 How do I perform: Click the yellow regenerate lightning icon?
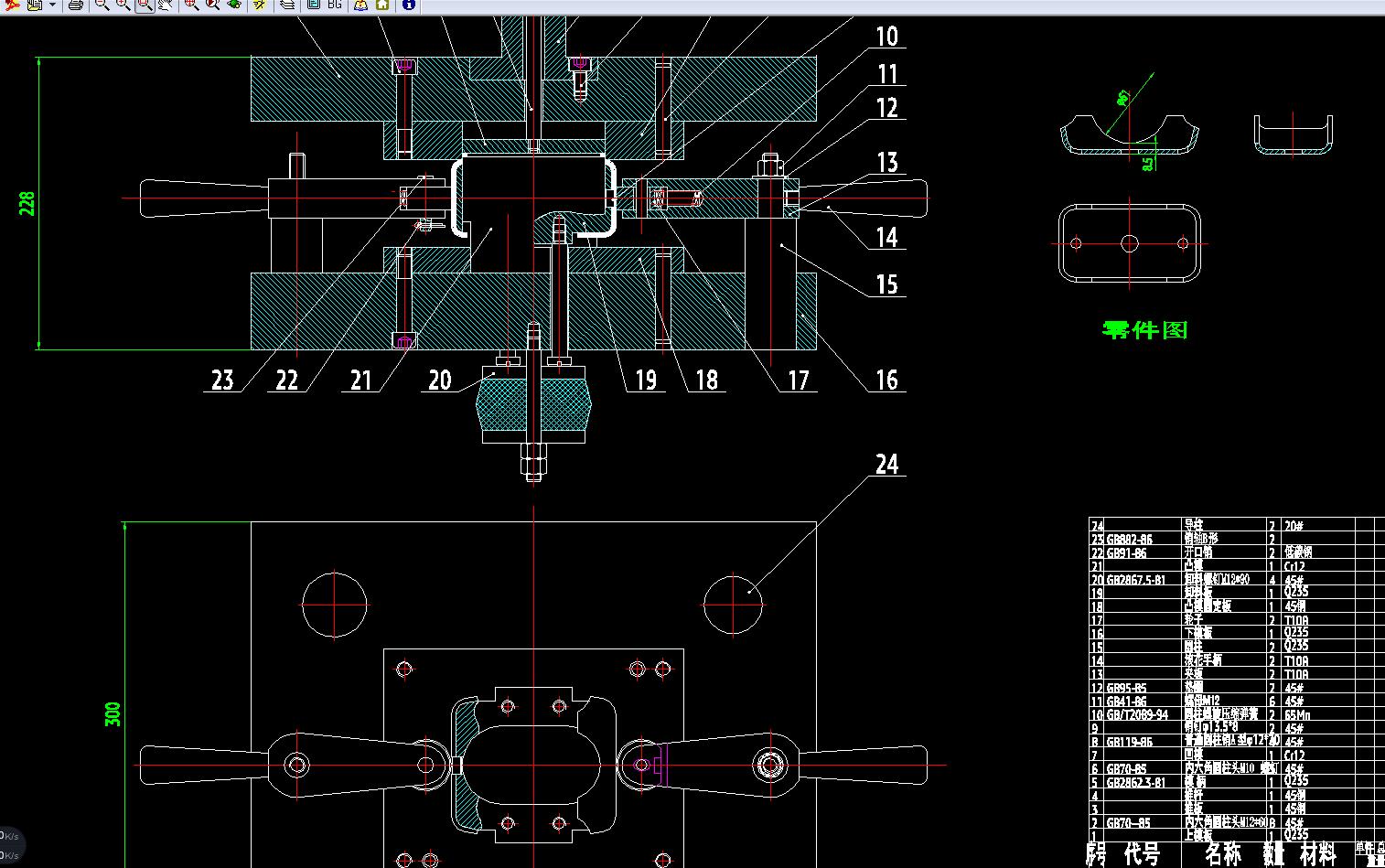[260, 5]
